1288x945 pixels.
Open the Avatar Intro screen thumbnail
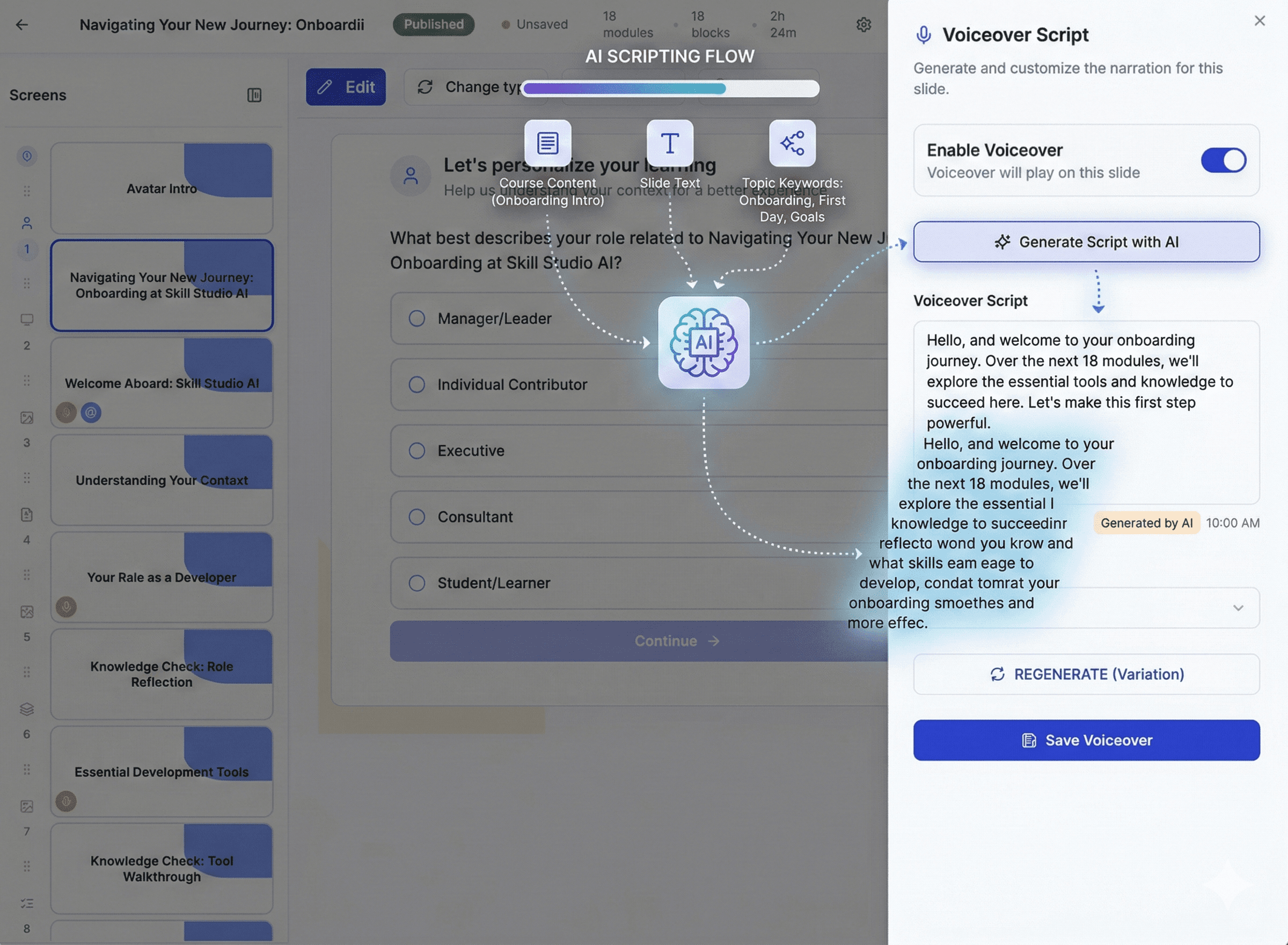click(162, 188)
